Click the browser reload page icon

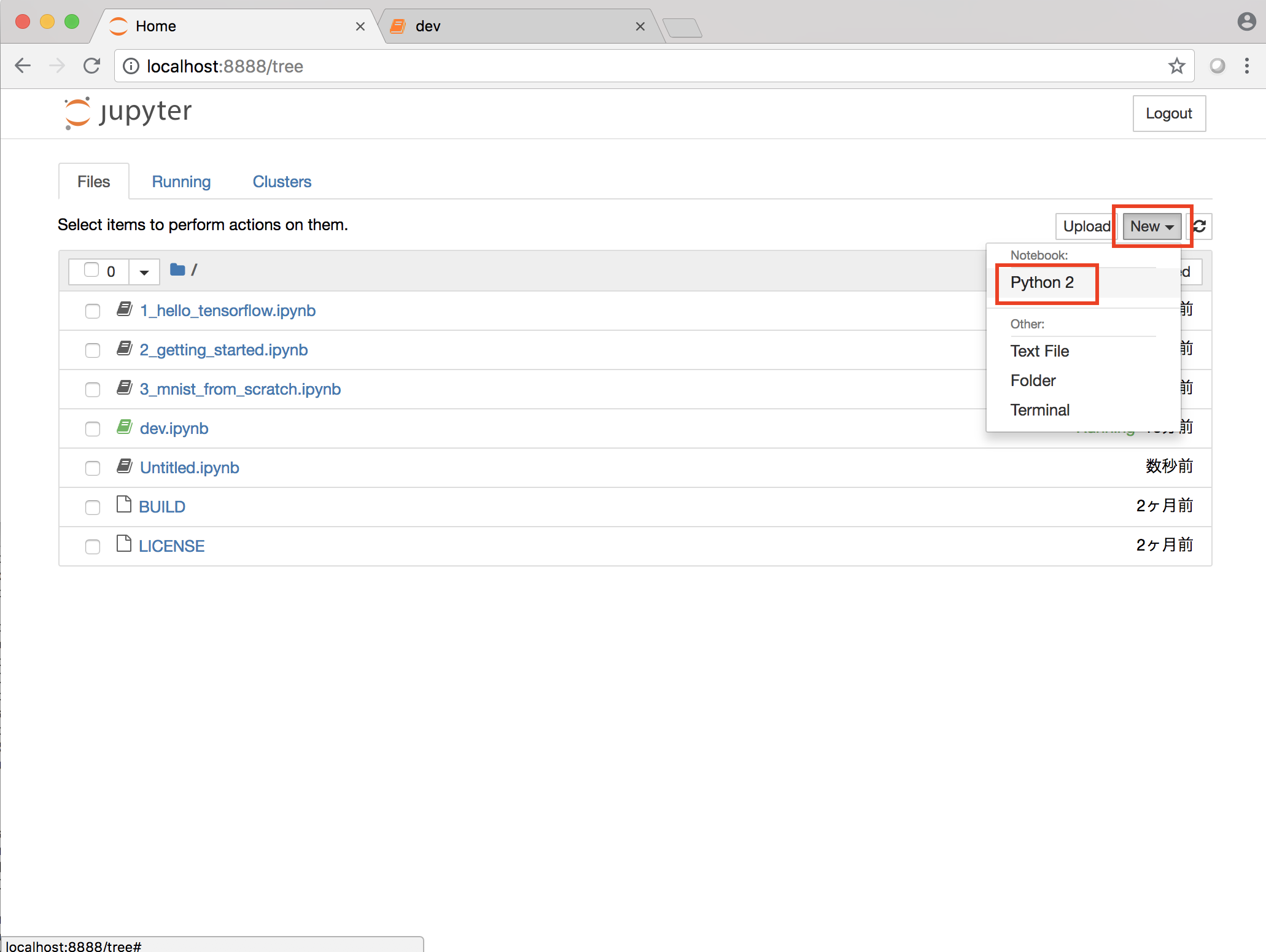[x=92, y=66]
